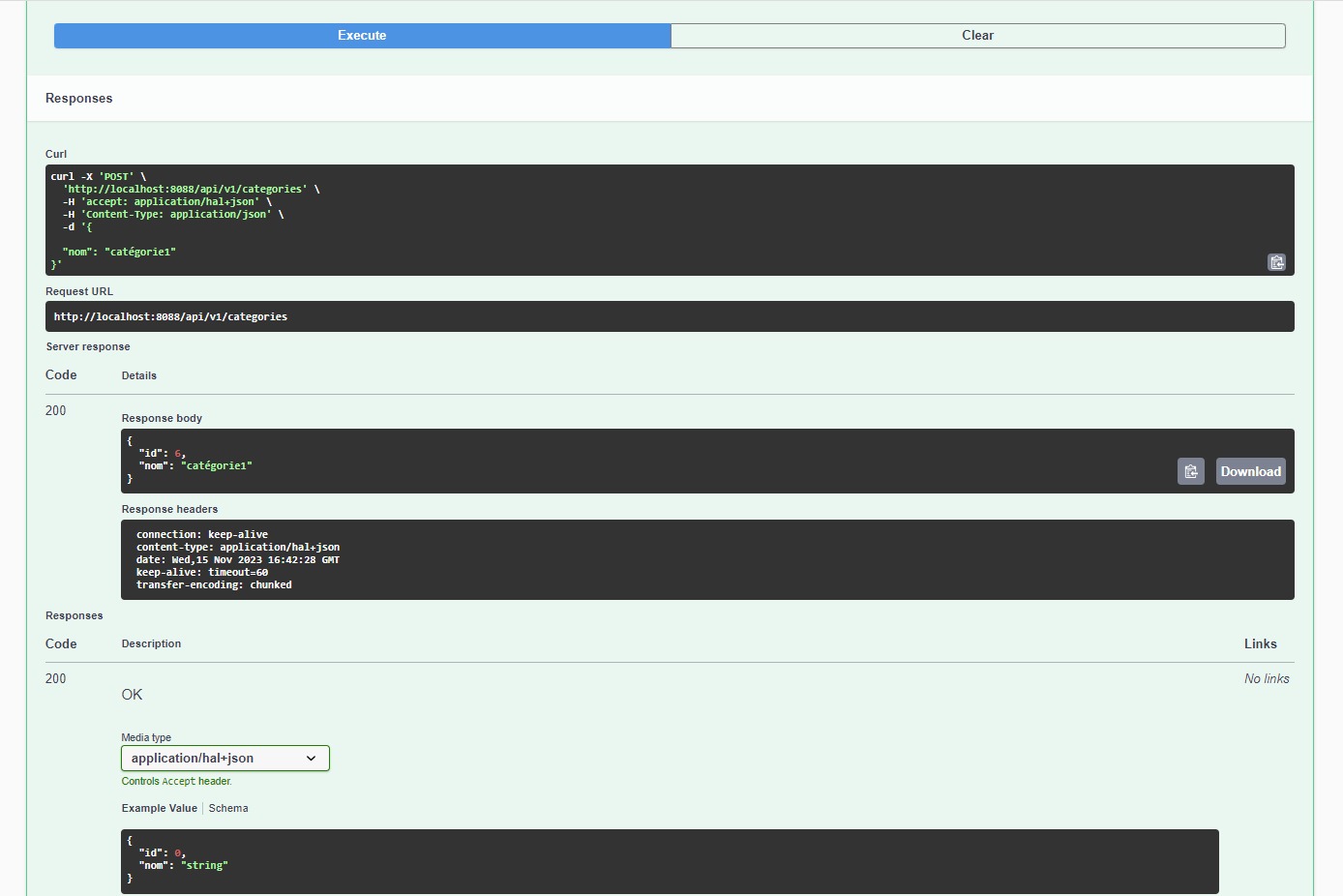Select the Request URL text

tap(170, 315)
